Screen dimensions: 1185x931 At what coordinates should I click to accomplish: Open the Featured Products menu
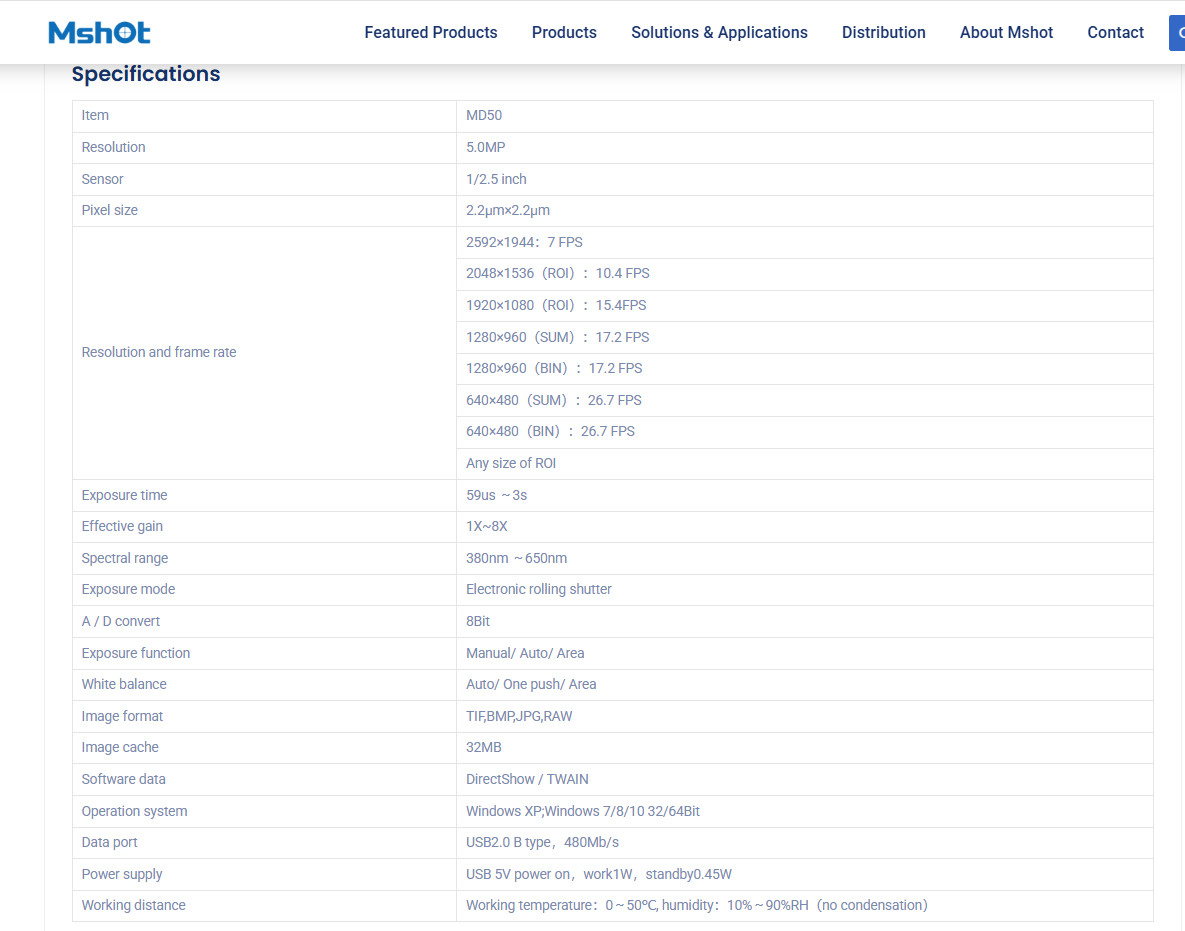coord(431,32)
